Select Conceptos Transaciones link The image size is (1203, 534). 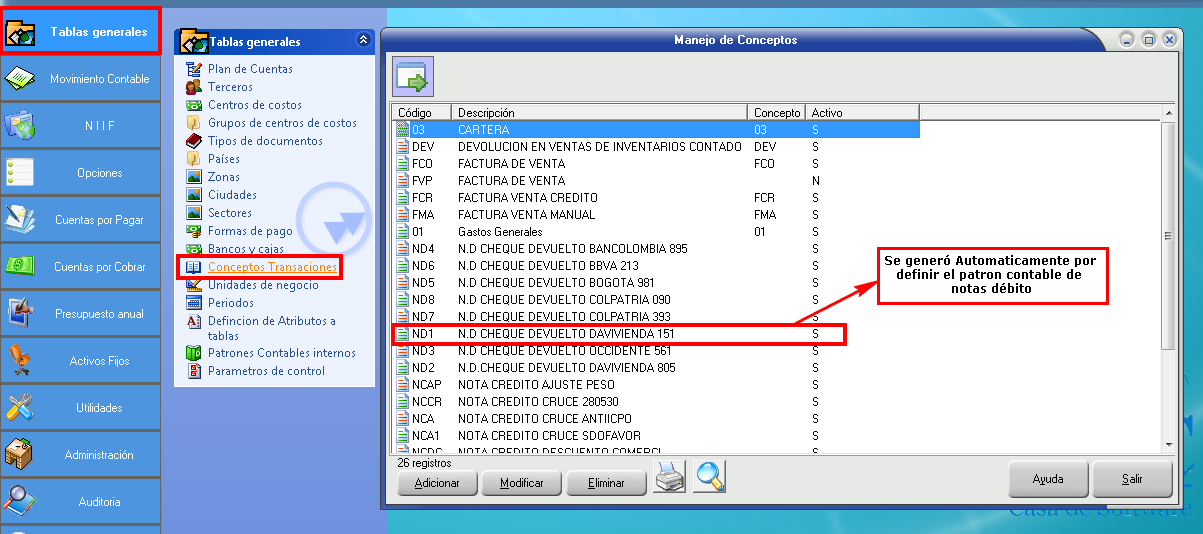[x=272, y=267]
